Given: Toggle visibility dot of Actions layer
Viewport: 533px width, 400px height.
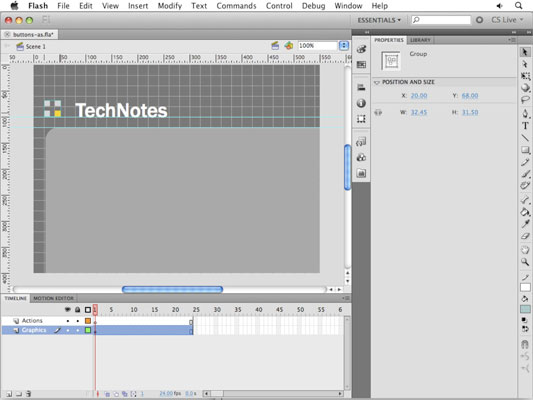Looking at the screenshot, I should 68,321.
